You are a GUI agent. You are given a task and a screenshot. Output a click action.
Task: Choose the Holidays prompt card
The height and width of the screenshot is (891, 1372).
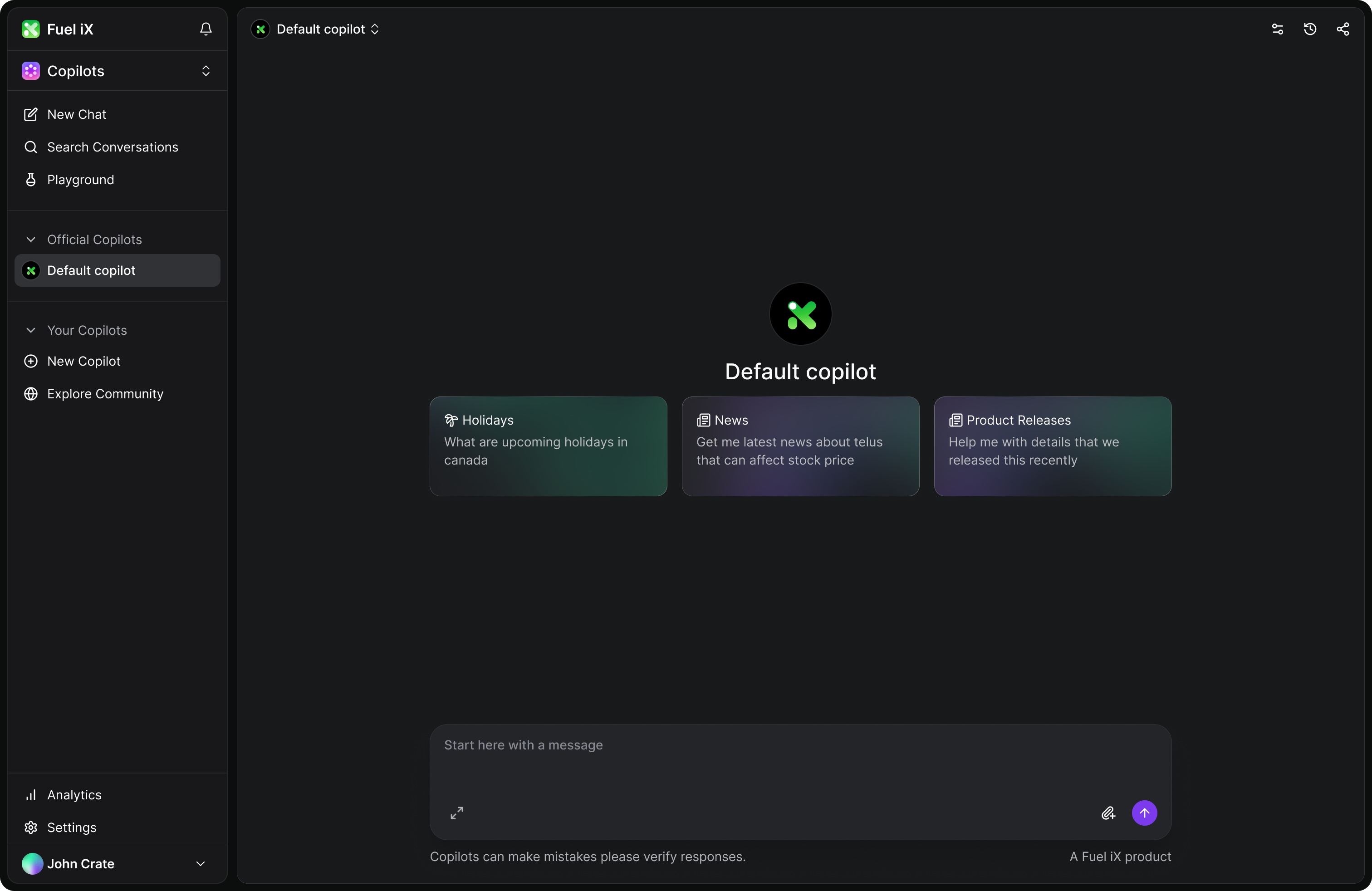(x=548, y=446)
